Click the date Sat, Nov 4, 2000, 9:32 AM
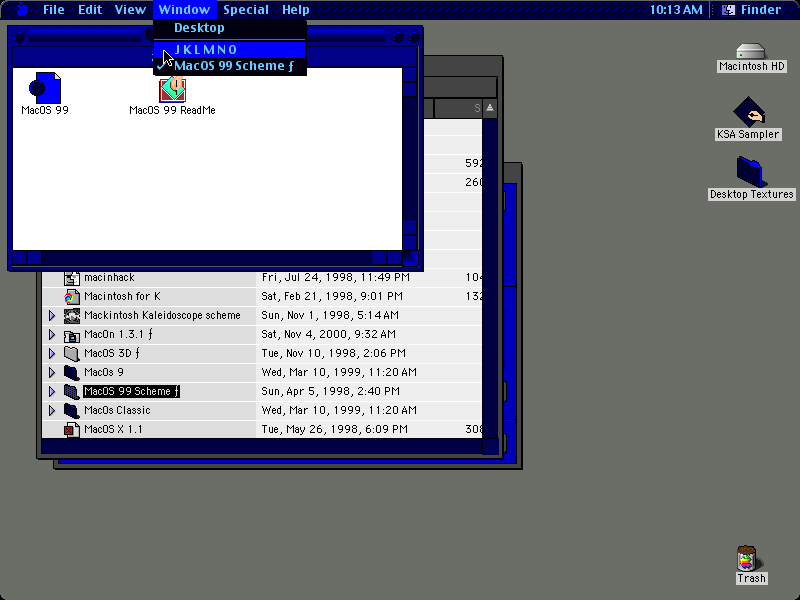This screenshot has width=800, height=600. 329,335
